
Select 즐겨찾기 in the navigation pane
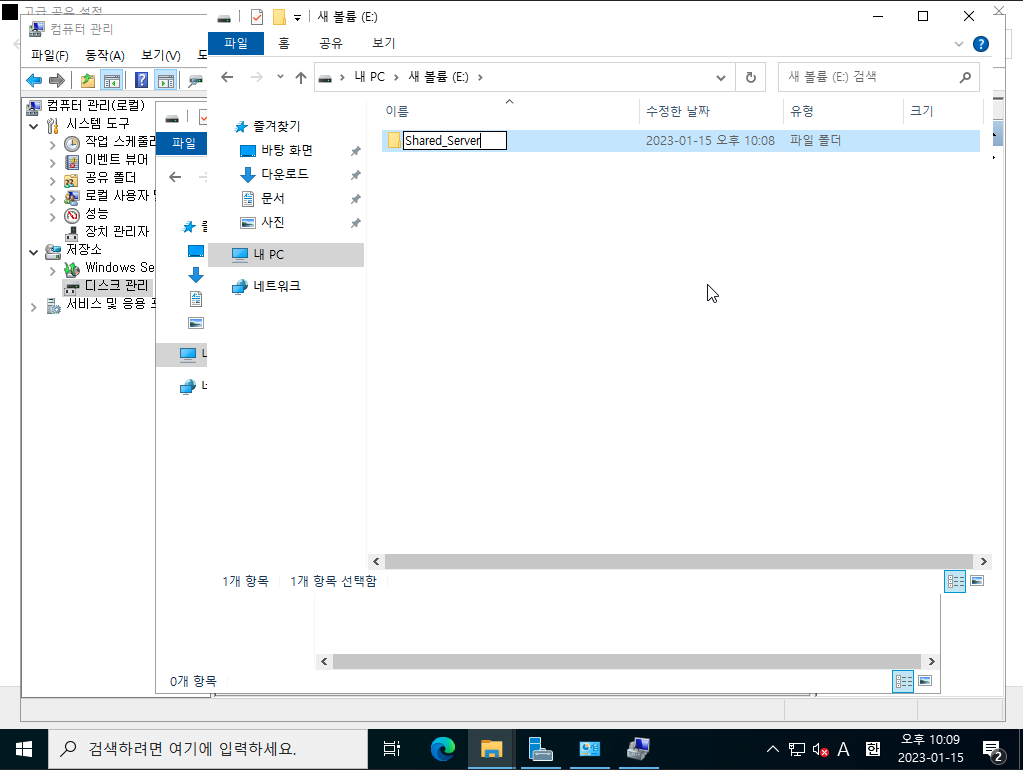pyautogui.click(x=277, y=126)
